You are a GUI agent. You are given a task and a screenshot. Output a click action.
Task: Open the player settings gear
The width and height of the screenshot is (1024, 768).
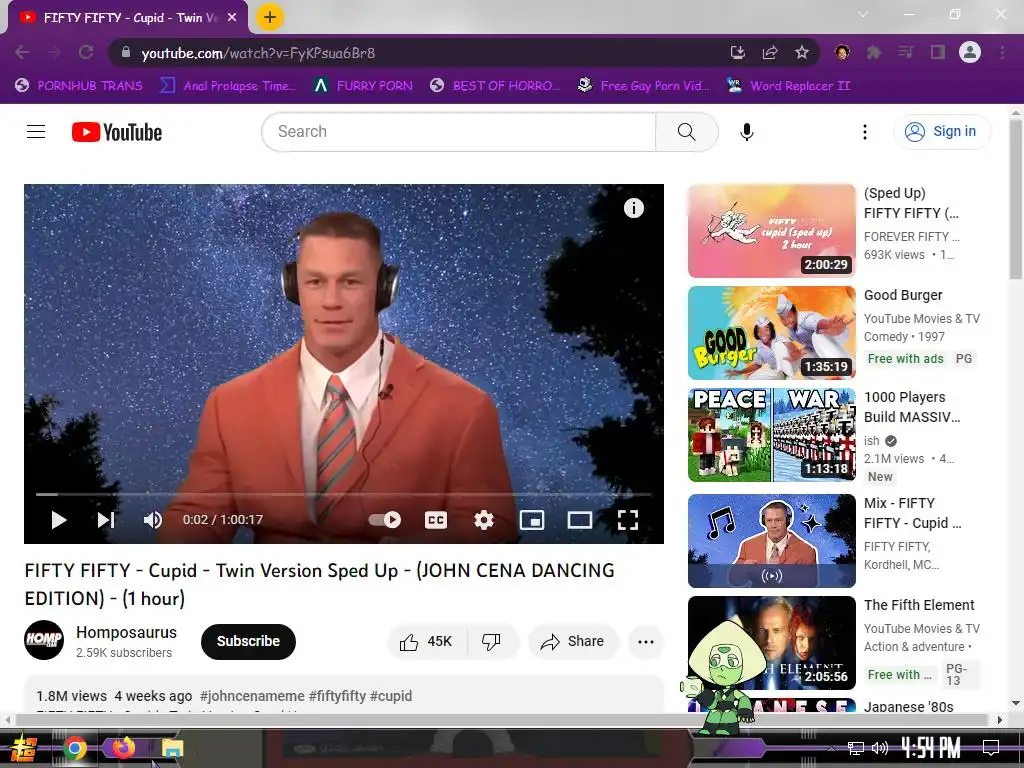coord(483,520)
